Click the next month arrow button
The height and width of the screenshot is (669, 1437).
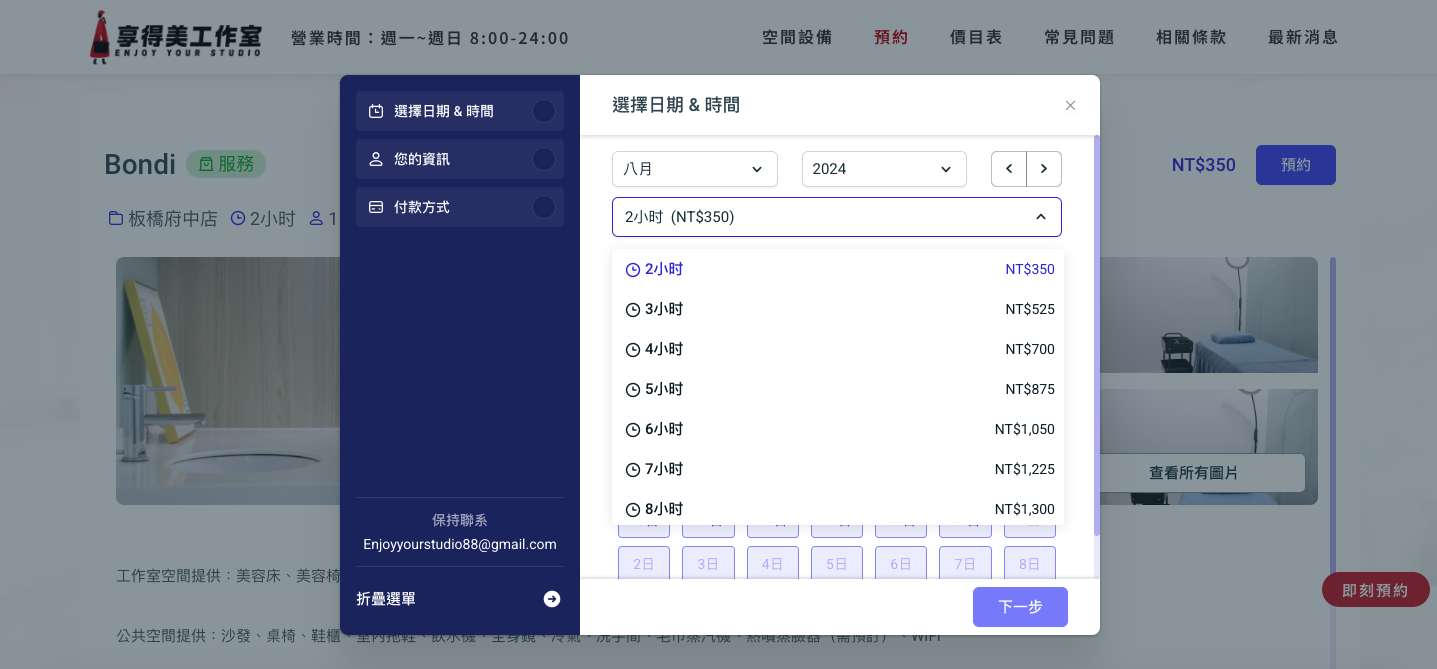click(1044, 169)
